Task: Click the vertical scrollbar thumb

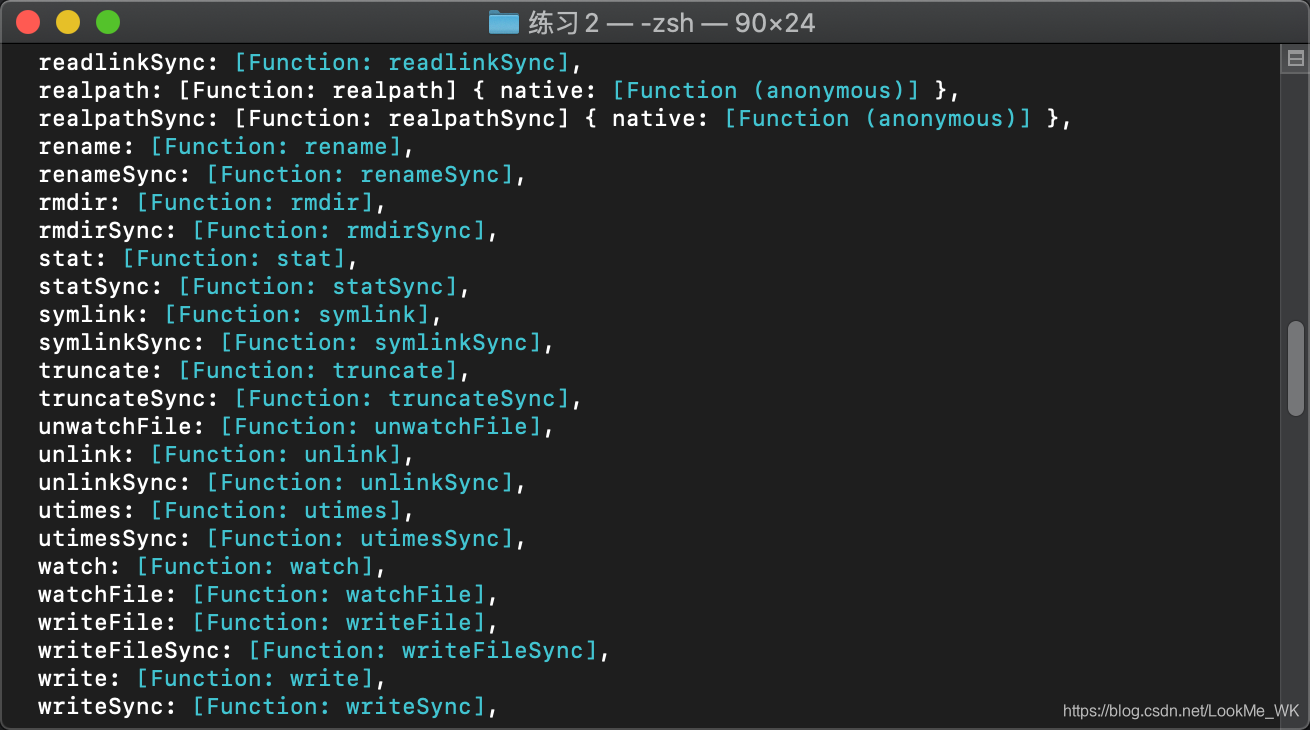Action: pos(1296,368)
